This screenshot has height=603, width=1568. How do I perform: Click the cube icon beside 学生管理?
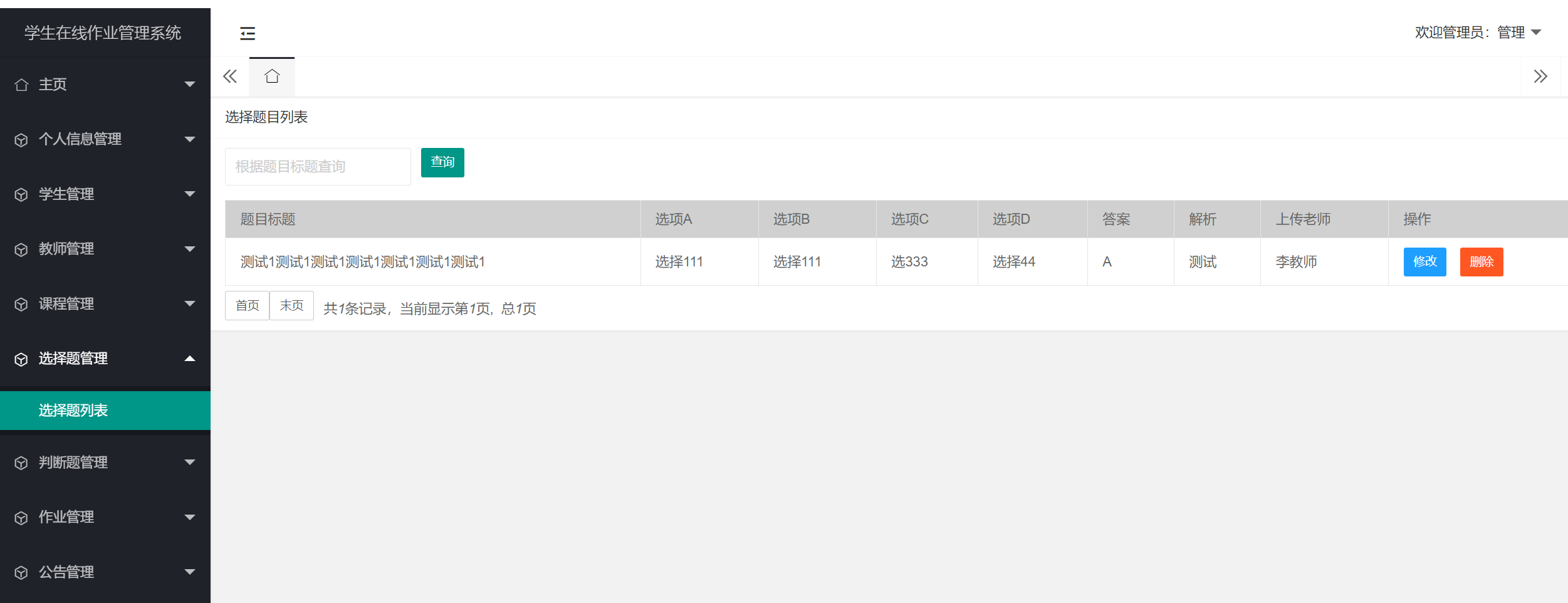(x=21, y=194)
